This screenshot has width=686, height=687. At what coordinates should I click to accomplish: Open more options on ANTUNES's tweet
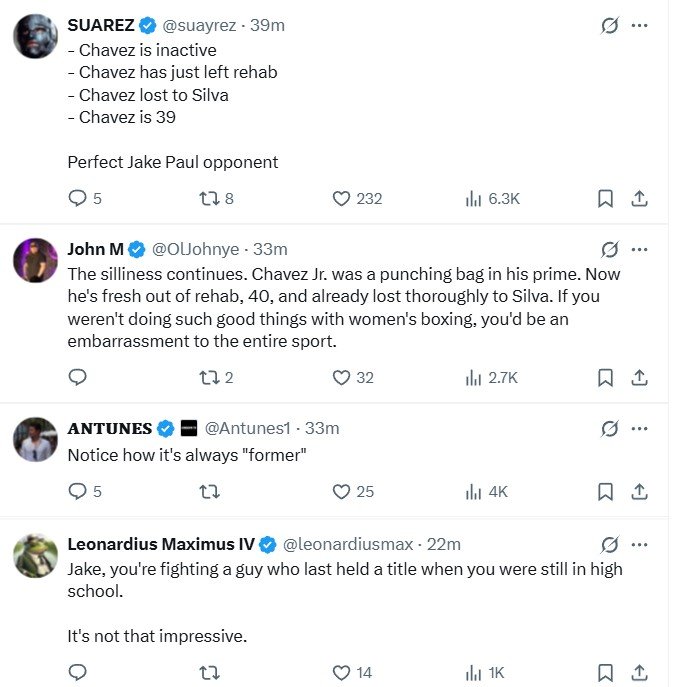pos(640,428)
